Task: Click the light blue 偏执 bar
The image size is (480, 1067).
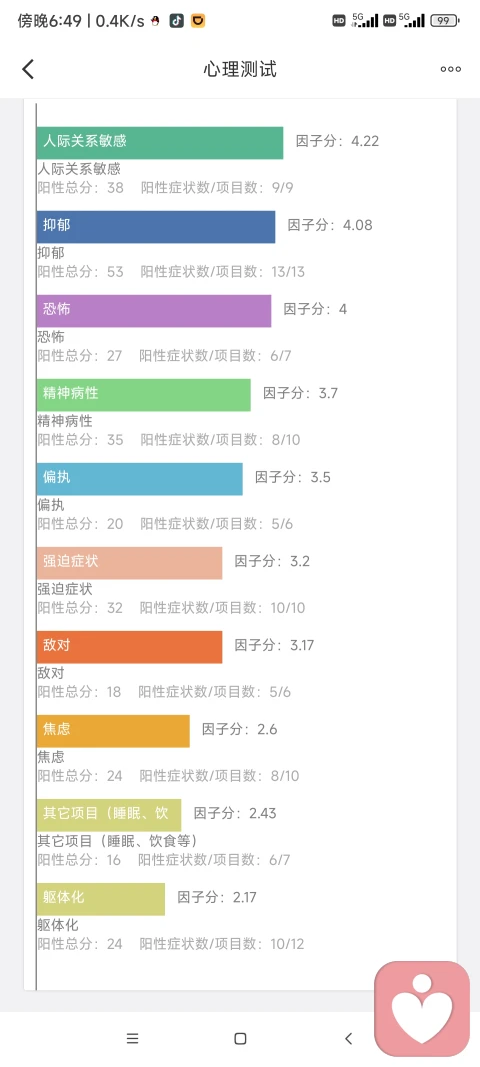Action: click(x=140, y=478)
